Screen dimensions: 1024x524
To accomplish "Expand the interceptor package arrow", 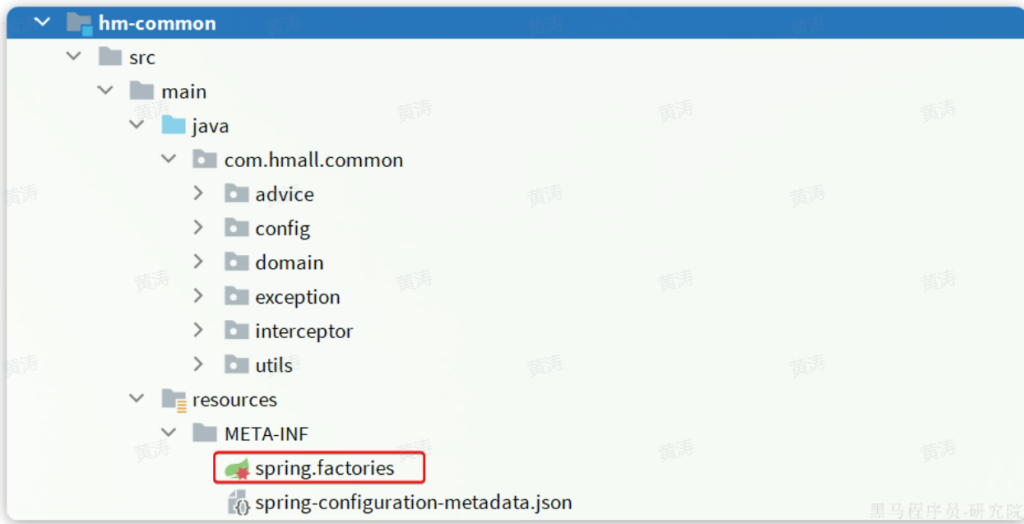I will coord(198,330).
